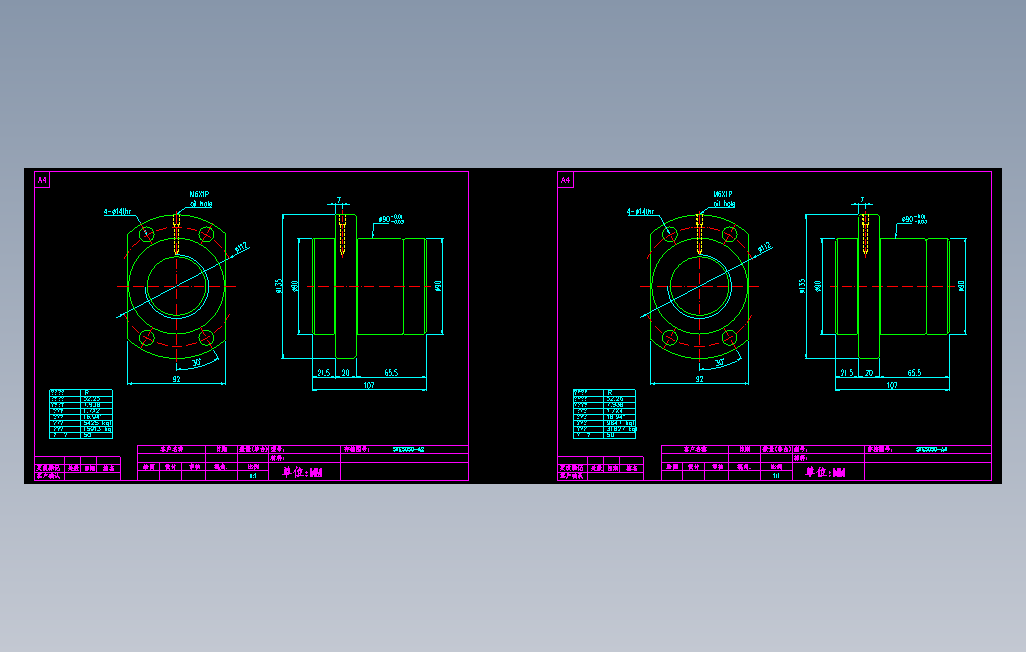Click the 21.5 dimension in right drawing
Viewport: 1026px width, 652px height.
847,372
